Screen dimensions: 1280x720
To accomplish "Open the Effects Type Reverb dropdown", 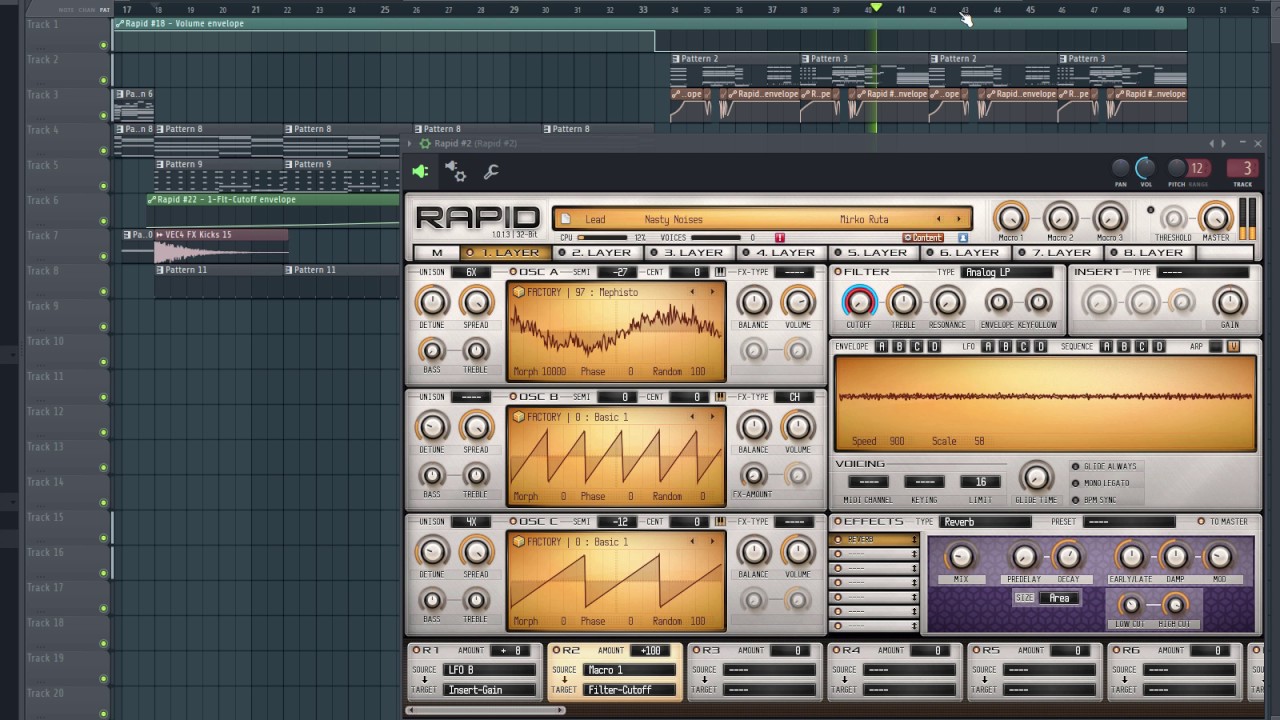I will pos(984,522).
